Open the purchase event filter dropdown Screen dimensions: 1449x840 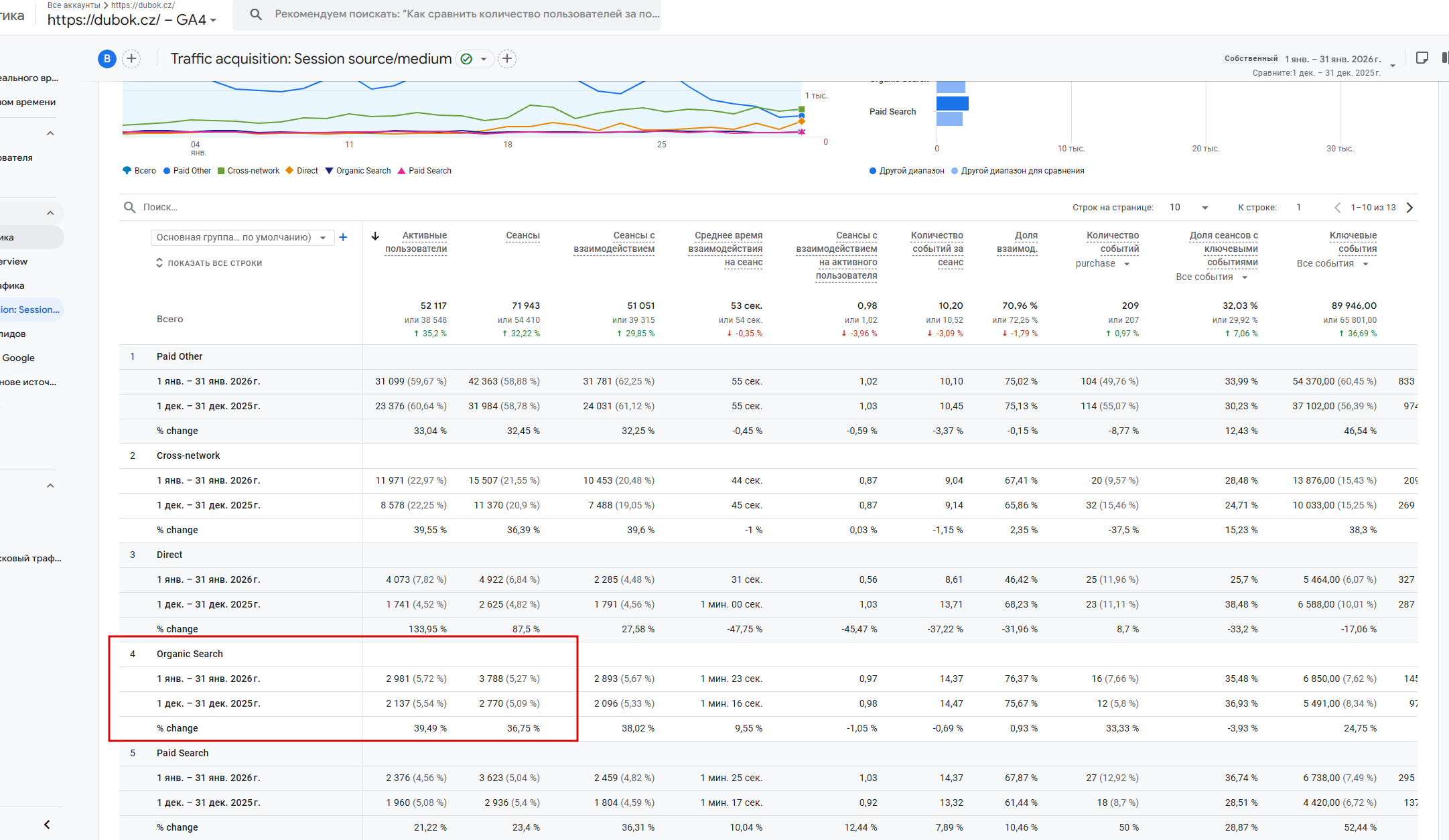tap(1103, 264)
